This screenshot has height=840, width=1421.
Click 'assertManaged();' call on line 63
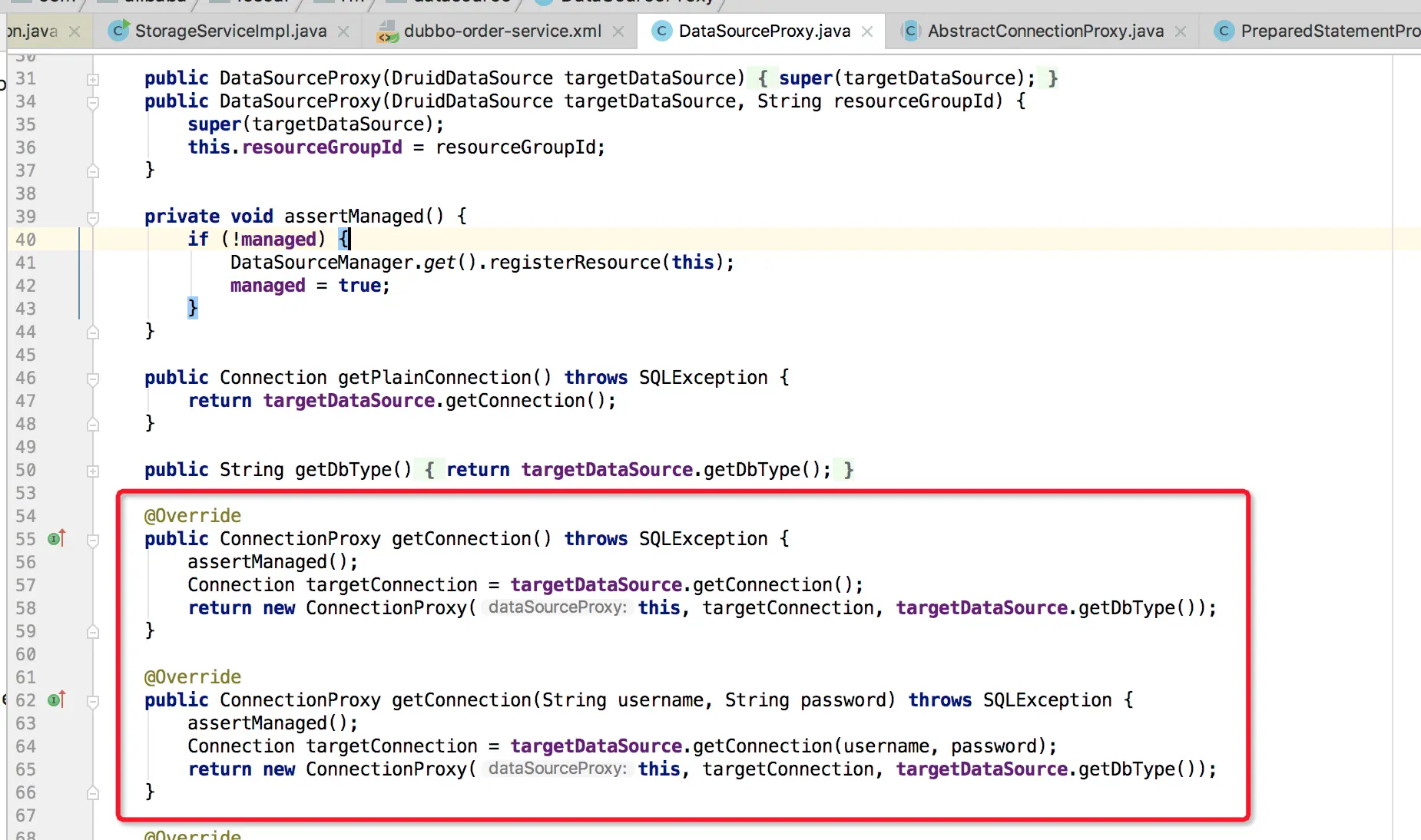click(273, 723)
